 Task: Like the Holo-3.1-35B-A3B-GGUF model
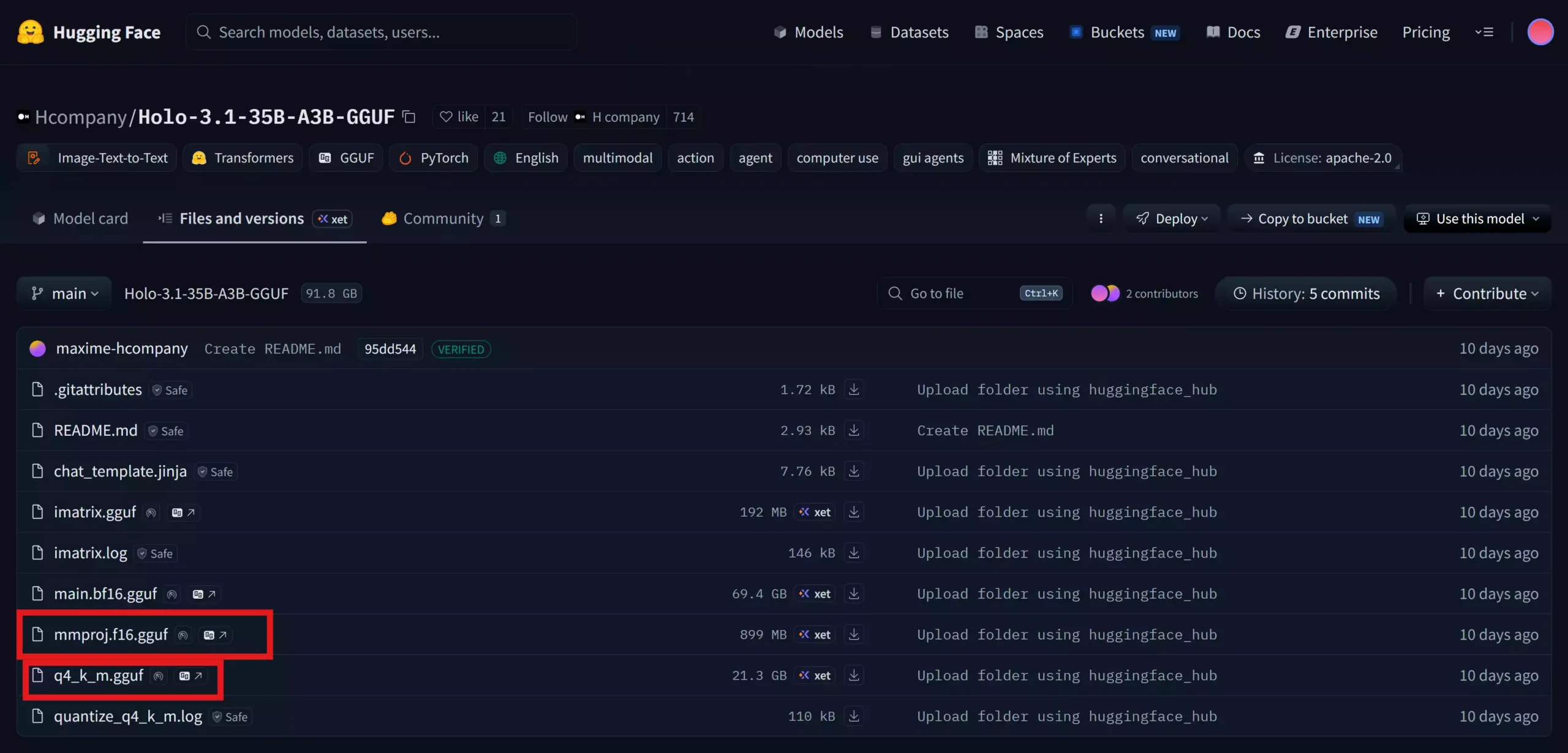point(459,117)
